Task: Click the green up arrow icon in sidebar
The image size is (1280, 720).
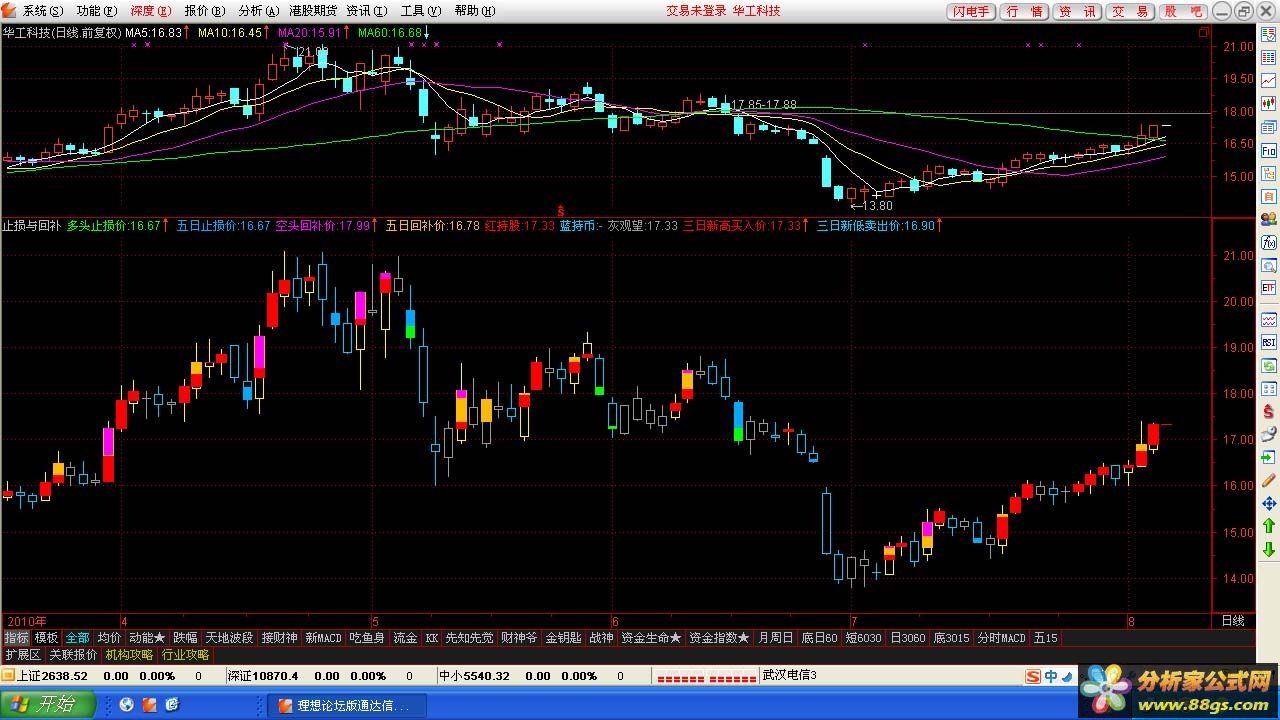Action: (x=1269, y=526)
